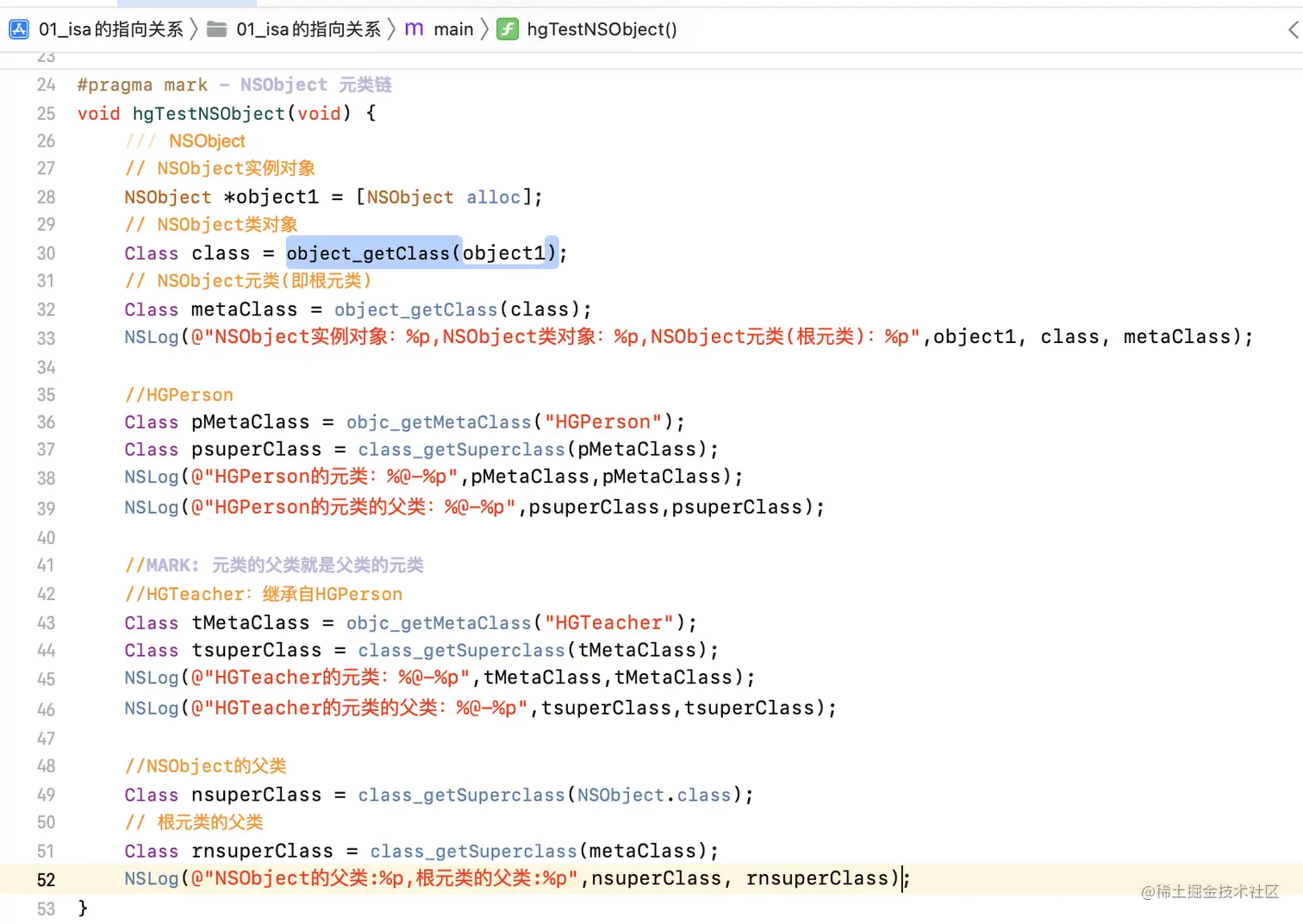The width and height of the screenshot is (1303, 924).
Task: Click the comment "// NSObject实例对象"
Action: pyautogui.click(x=220, y=168)
